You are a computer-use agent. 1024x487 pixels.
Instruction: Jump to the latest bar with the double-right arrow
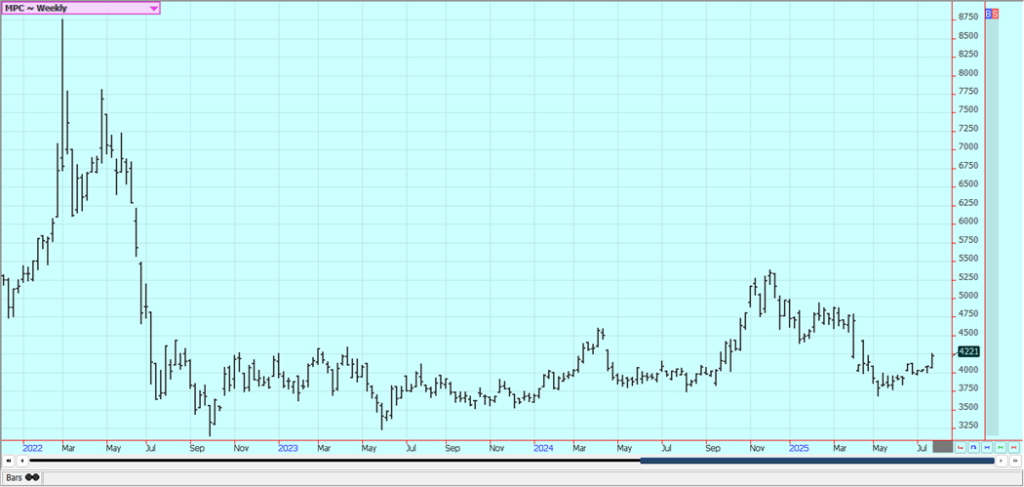click(x=1015, y=461)
